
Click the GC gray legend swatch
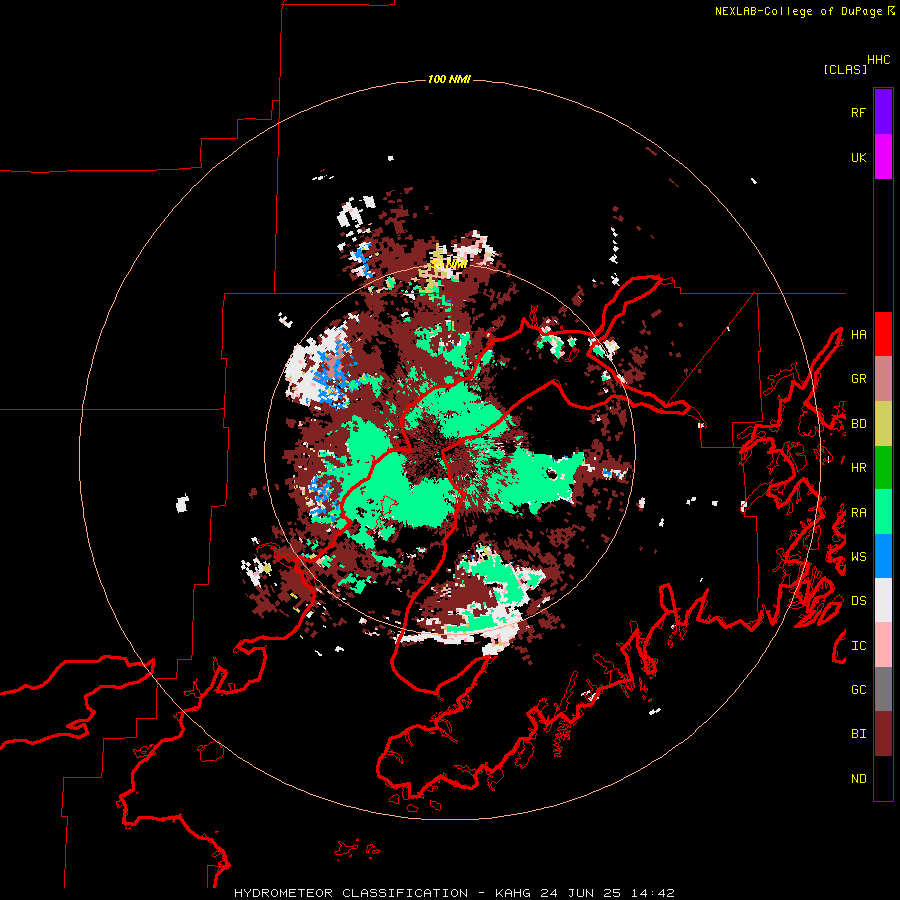[x=883, y=689]
